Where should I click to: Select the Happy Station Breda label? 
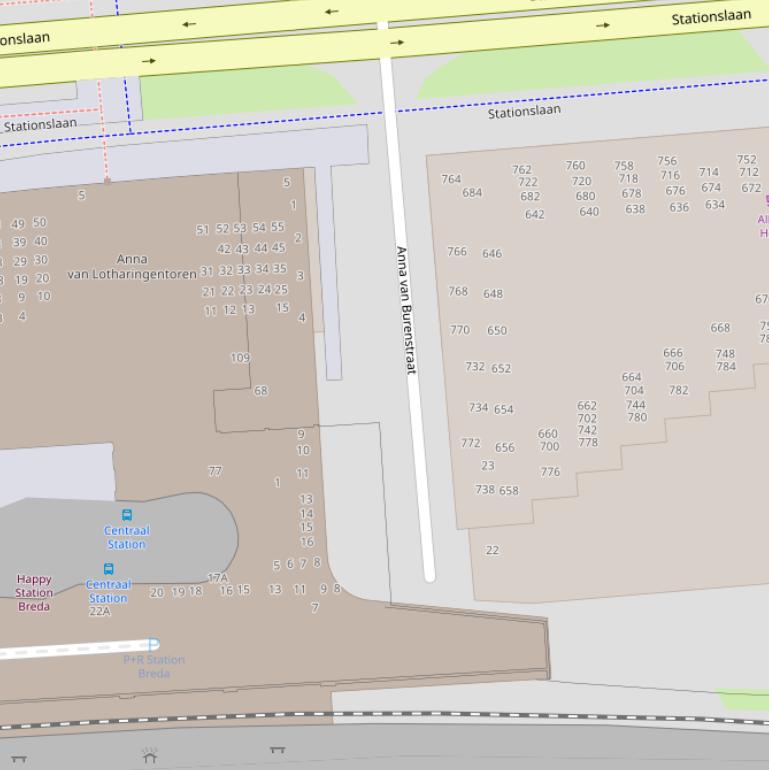point(34,592)
